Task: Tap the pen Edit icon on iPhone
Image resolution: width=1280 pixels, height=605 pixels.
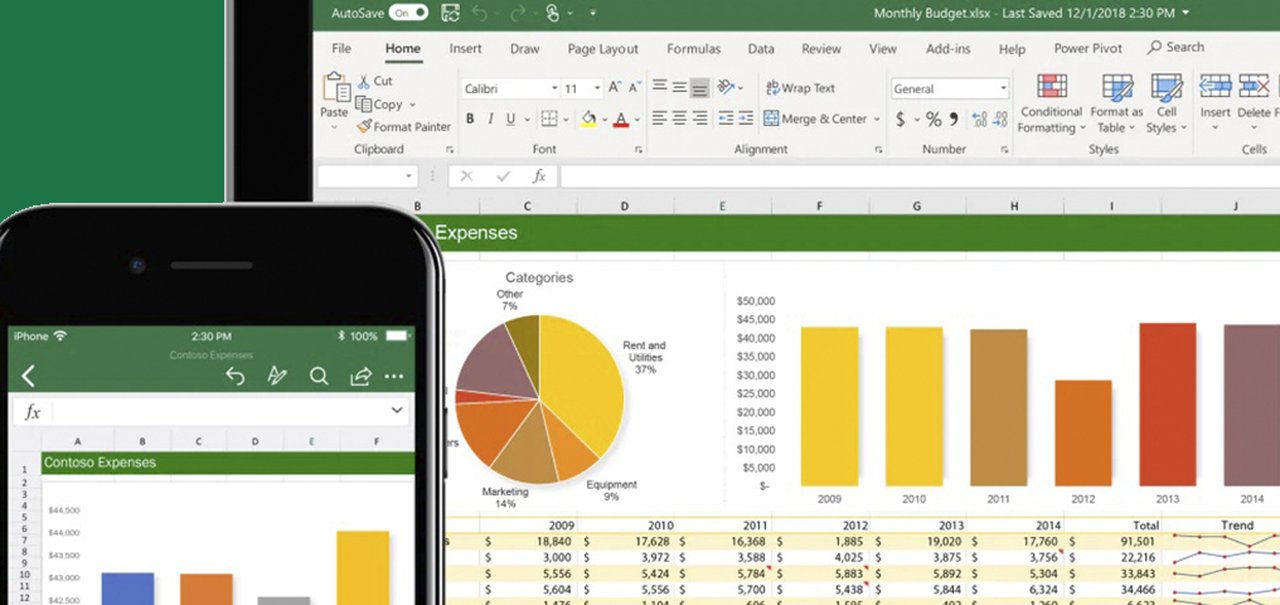Action: tap(277, 376)
